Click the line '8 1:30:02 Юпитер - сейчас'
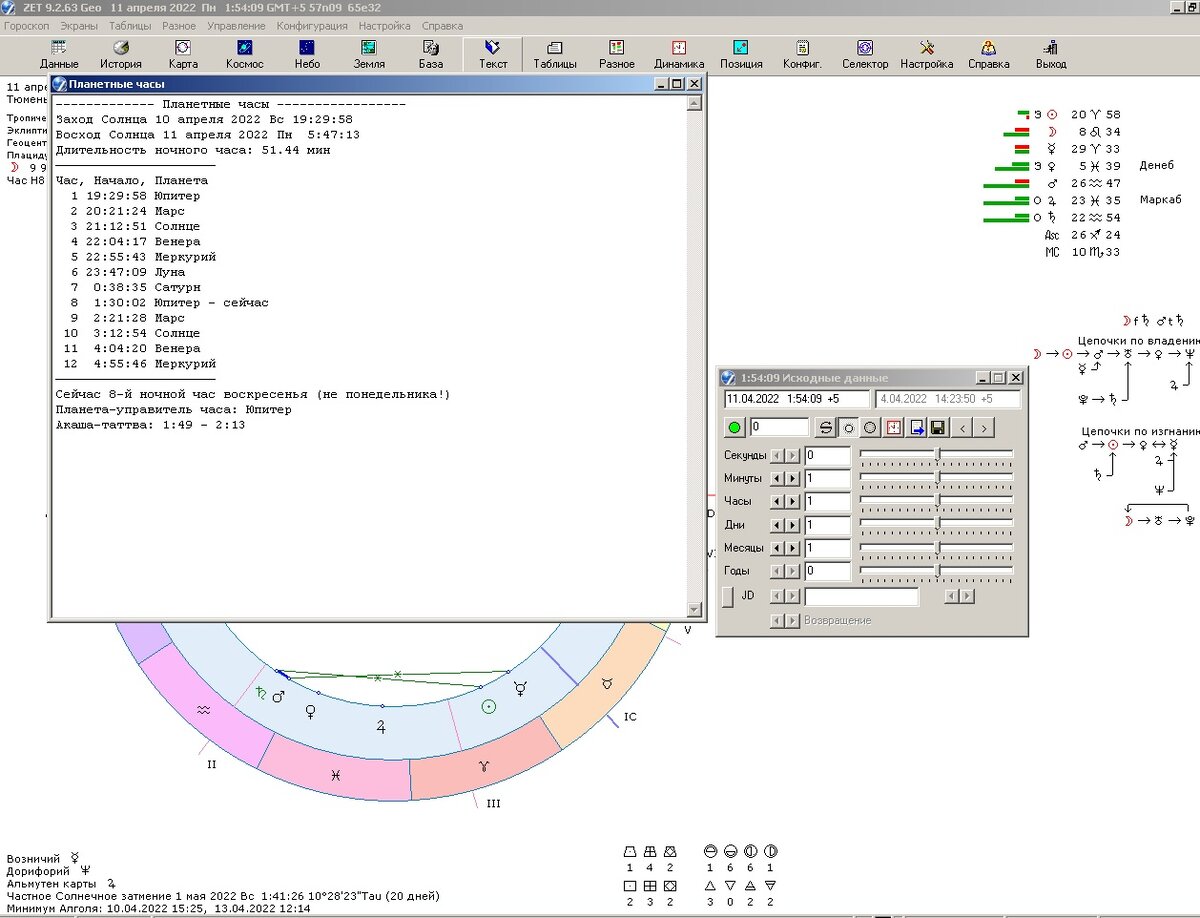This screenshot has width=1200, height=918. pos(167,303)
